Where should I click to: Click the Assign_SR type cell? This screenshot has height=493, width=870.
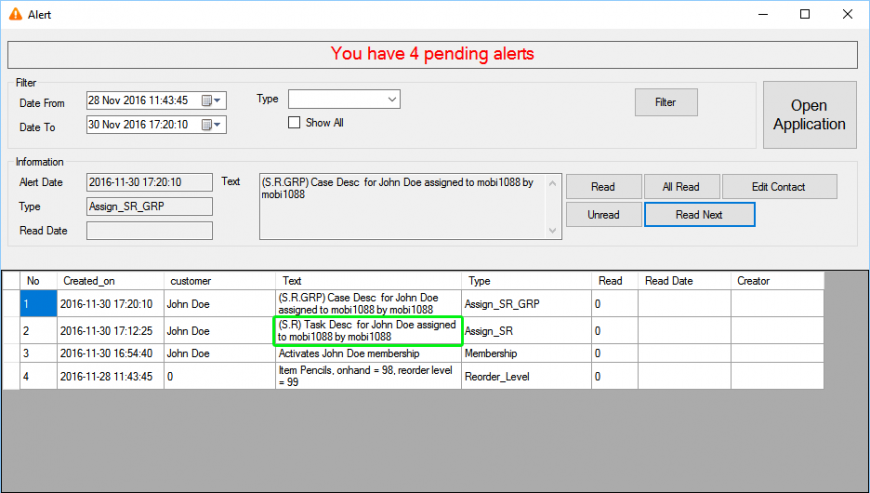click(x=527, y=331)
